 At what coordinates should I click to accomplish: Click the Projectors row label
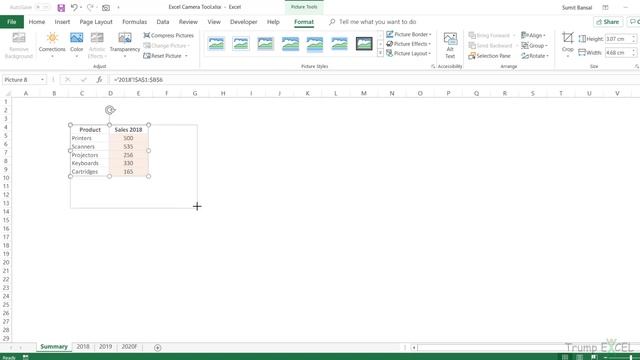[85, 155]
